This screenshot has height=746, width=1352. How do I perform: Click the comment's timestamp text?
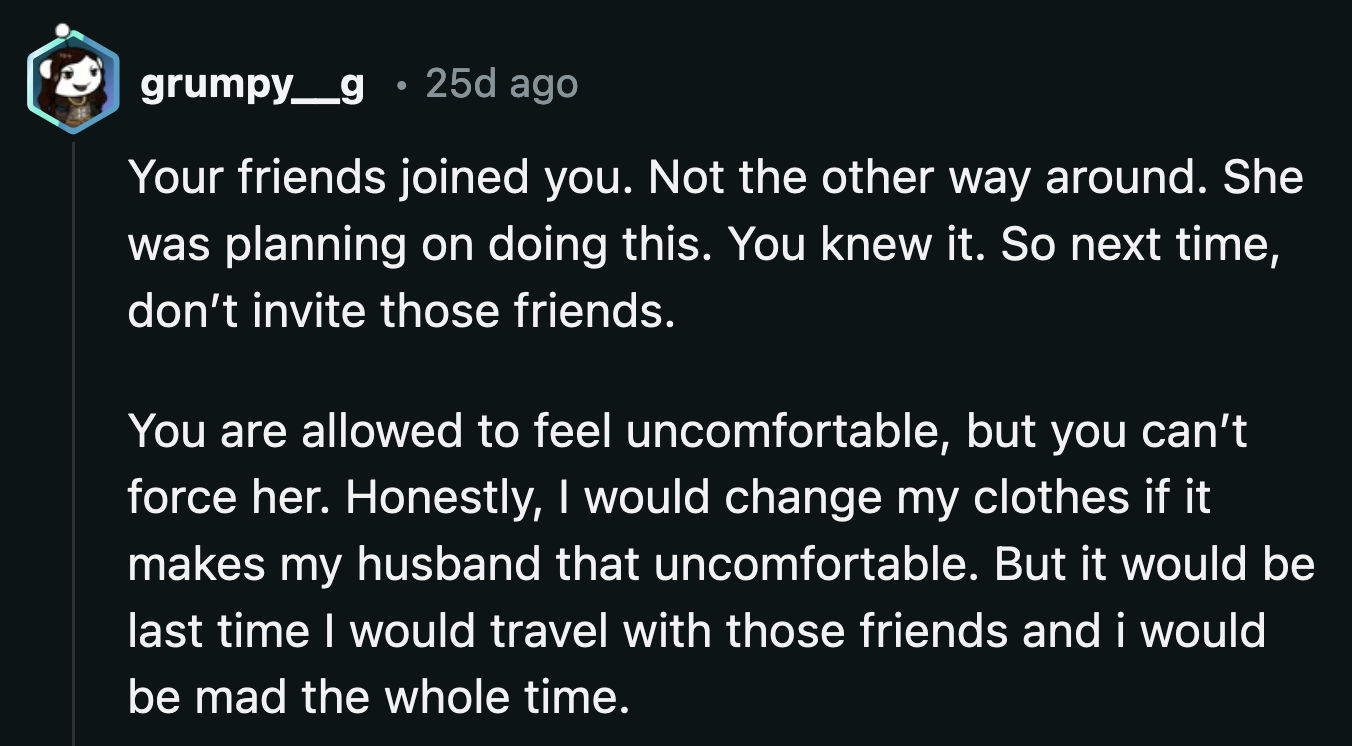point(501,85)
